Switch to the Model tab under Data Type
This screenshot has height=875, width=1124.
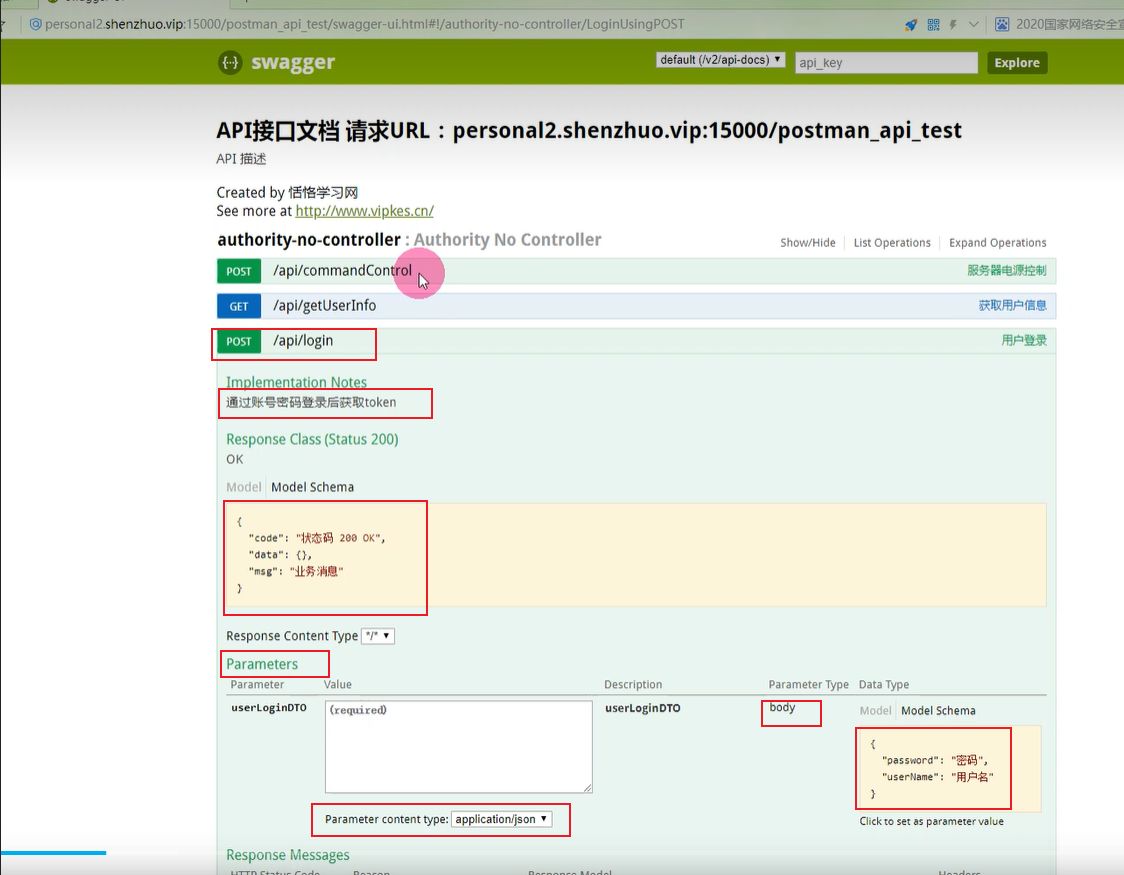pyautogui.click(x=875, y=711)
